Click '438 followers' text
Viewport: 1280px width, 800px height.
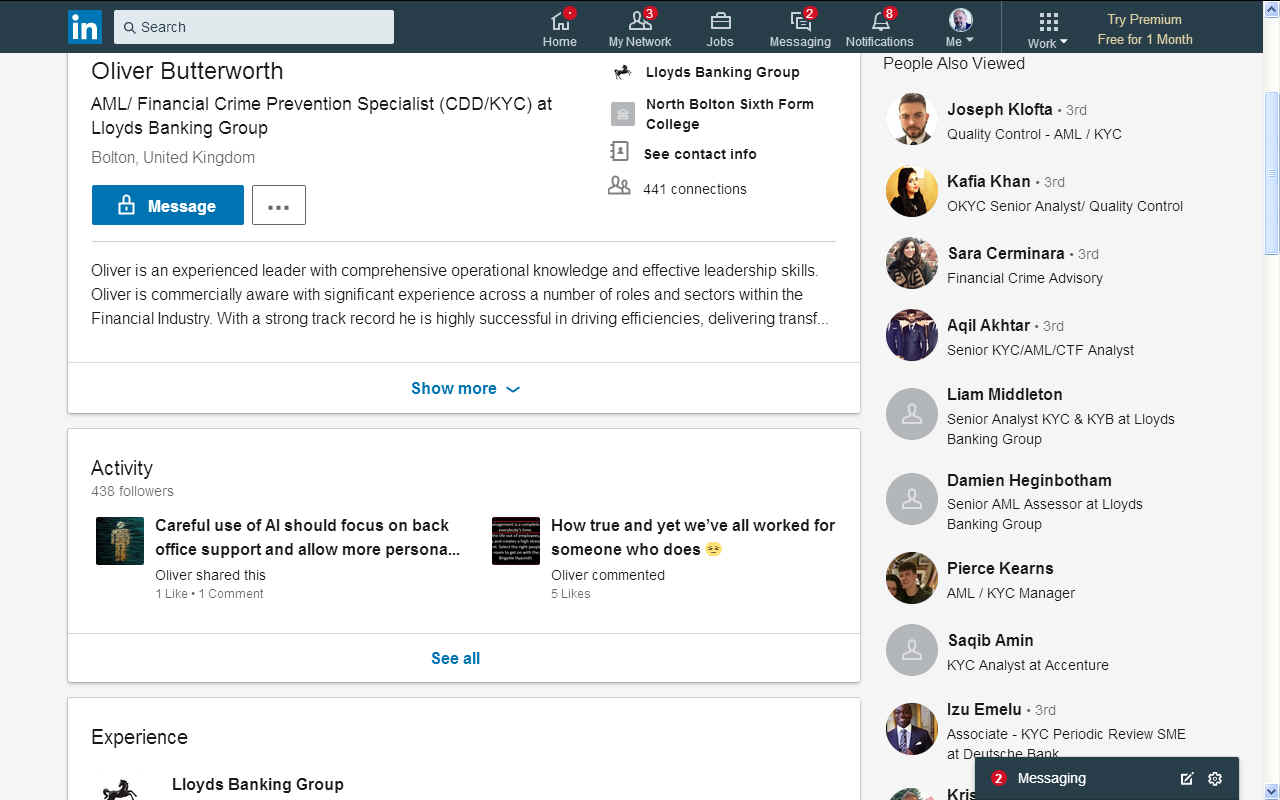(132, 491)
